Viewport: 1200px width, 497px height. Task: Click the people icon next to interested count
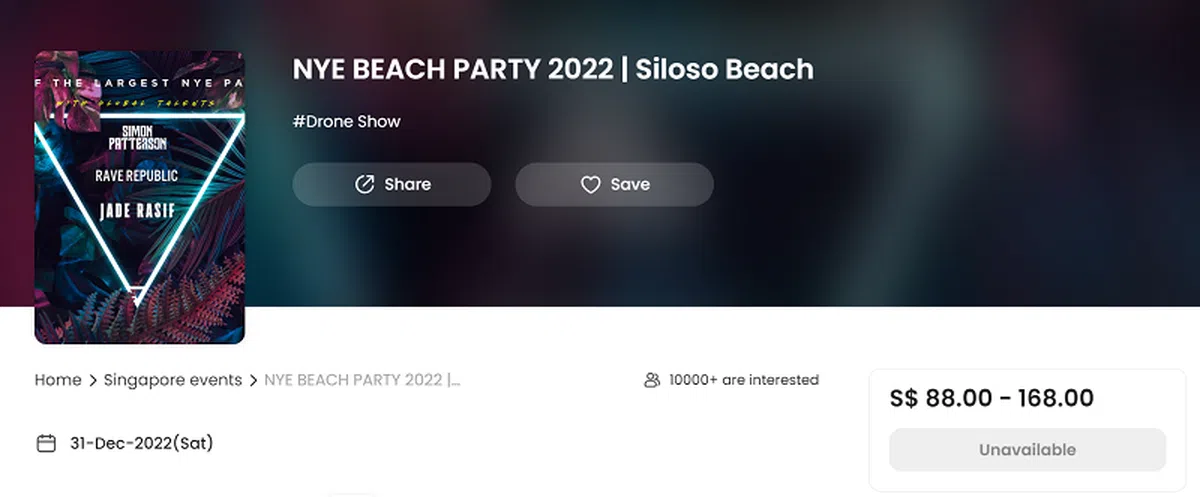click(x=653, y=380)
